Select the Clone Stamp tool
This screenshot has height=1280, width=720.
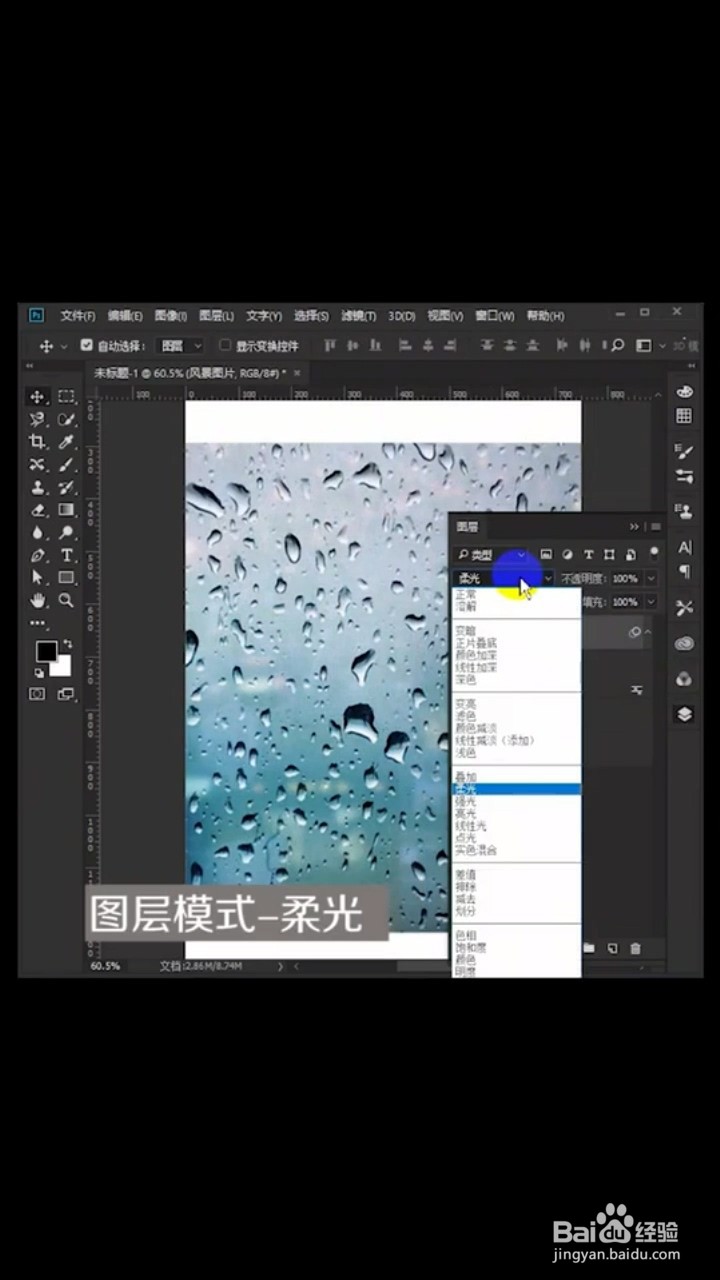tap(38, 488)
